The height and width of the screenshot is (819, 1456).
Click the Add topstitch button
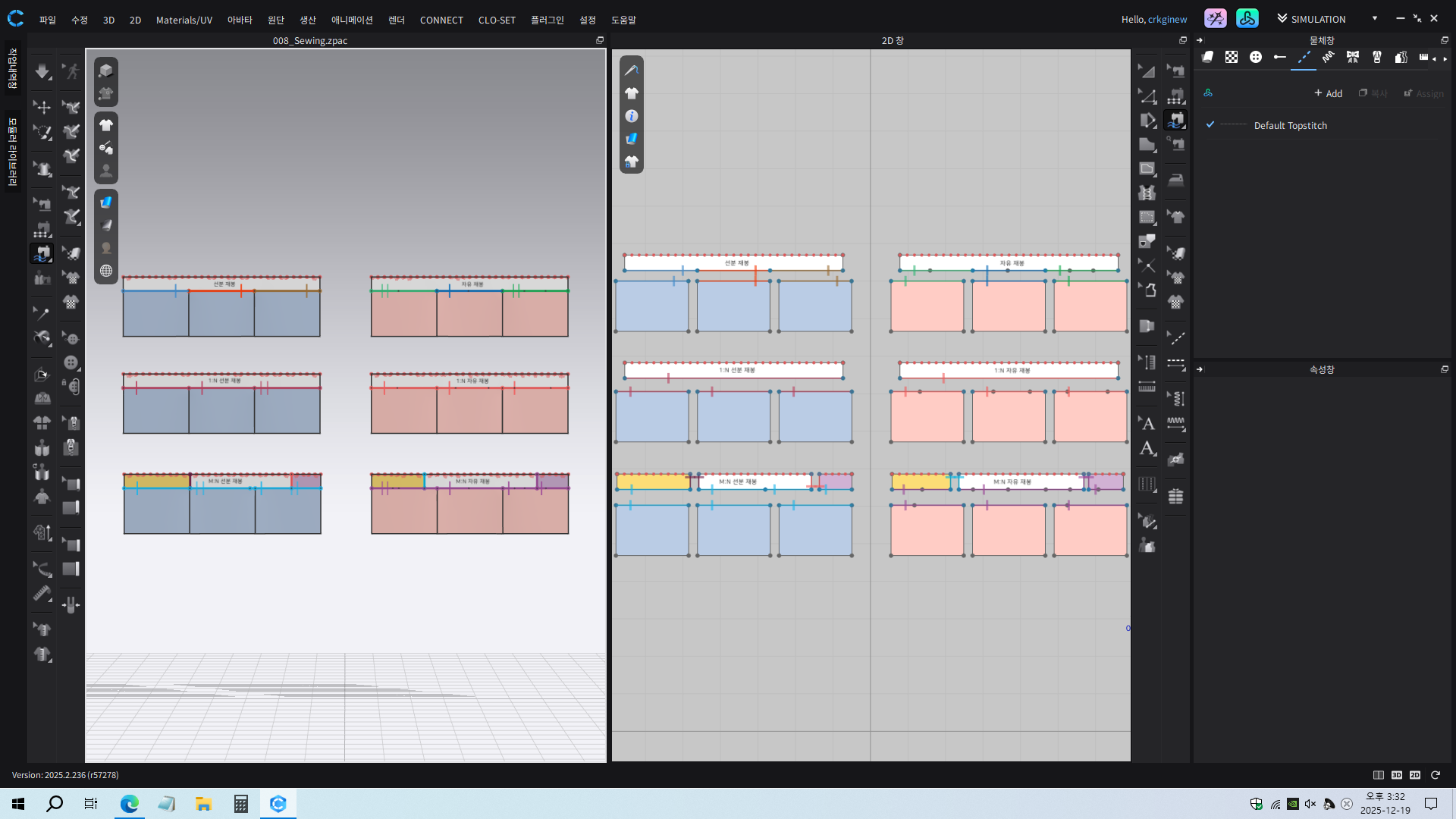pyautogui.click(x=1328, y=93)
